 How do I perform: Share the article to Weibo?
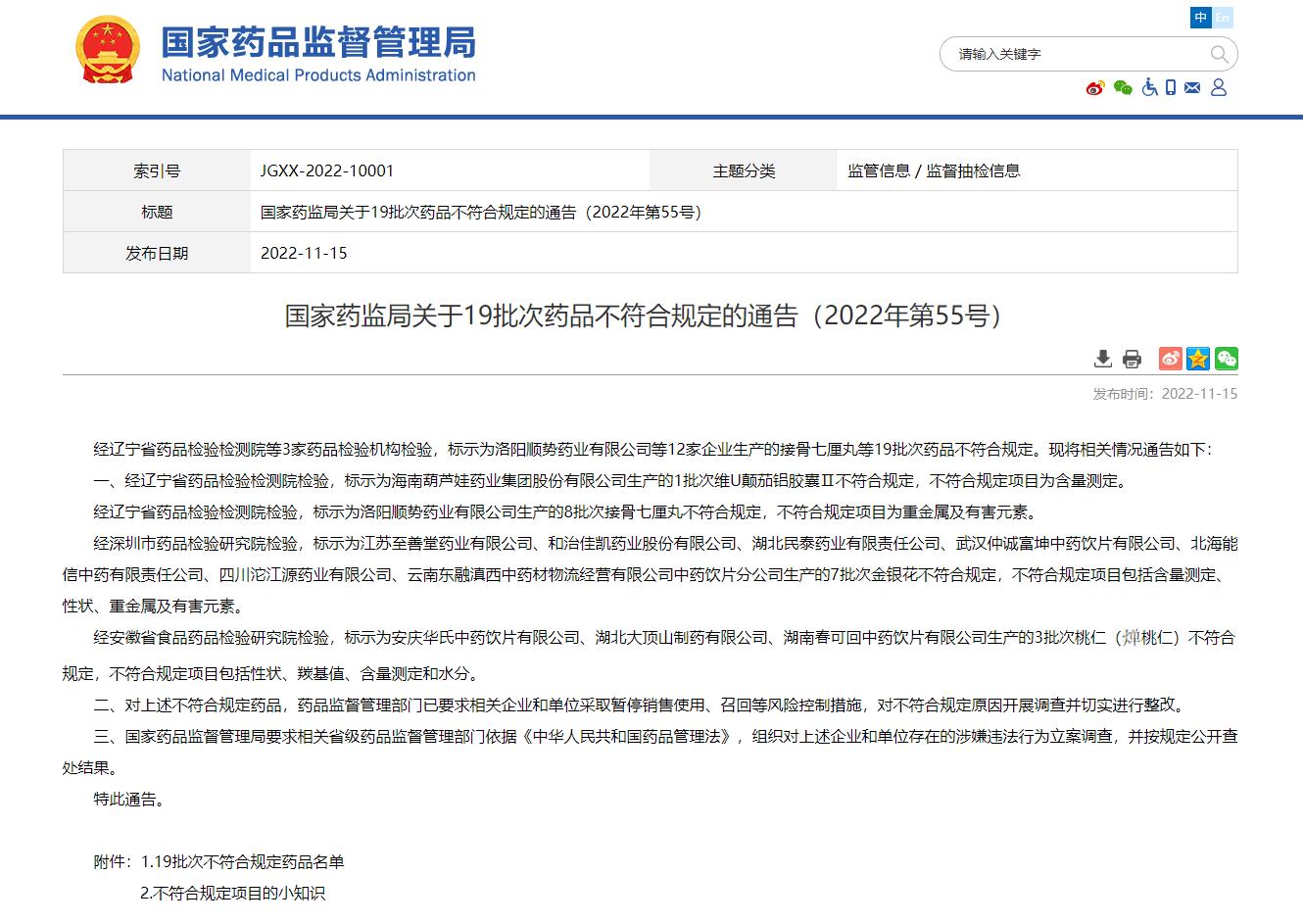point(1170,359)
